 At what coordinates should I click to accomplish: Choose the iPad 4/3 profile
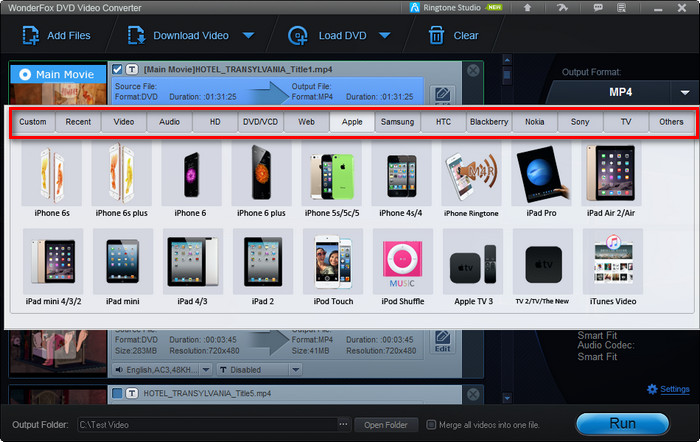coord(192,267)
